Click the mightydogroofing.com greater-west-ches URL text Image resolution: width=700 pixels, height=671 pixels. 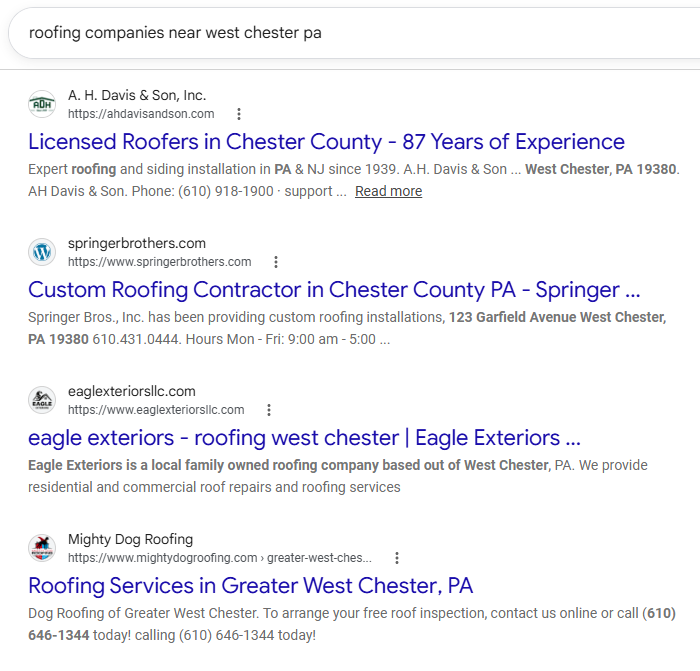pyautogui.click(x=220, y=558)
